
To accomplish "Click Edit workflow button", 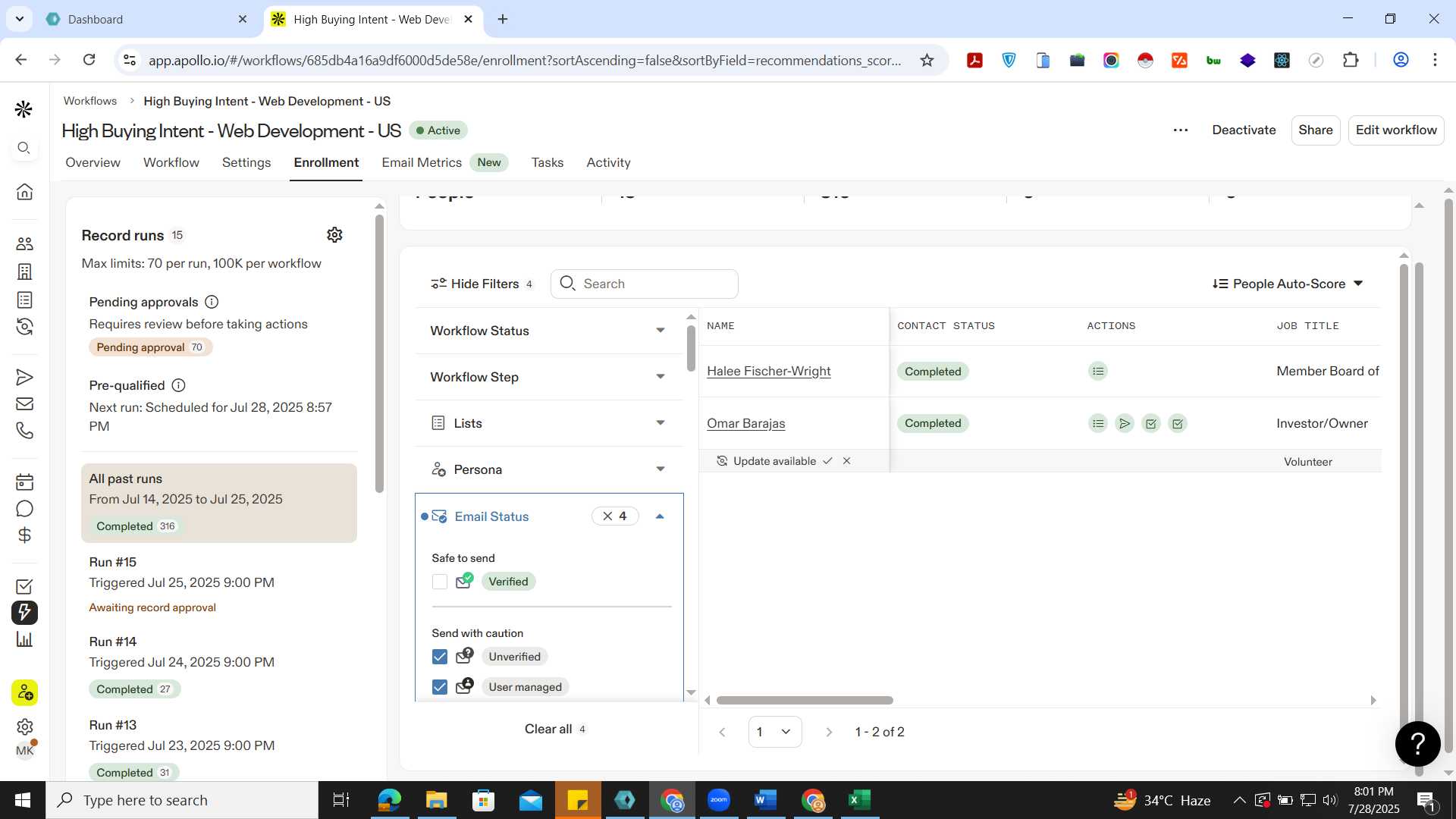I will 1396,130.
